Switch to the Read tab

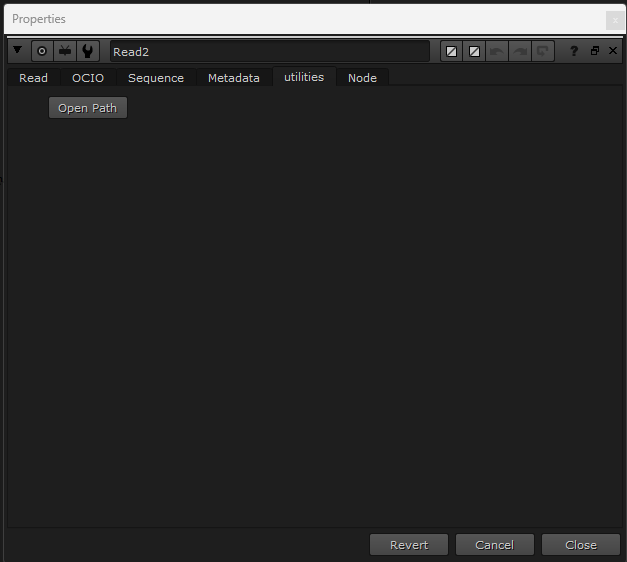click(33, 78)
